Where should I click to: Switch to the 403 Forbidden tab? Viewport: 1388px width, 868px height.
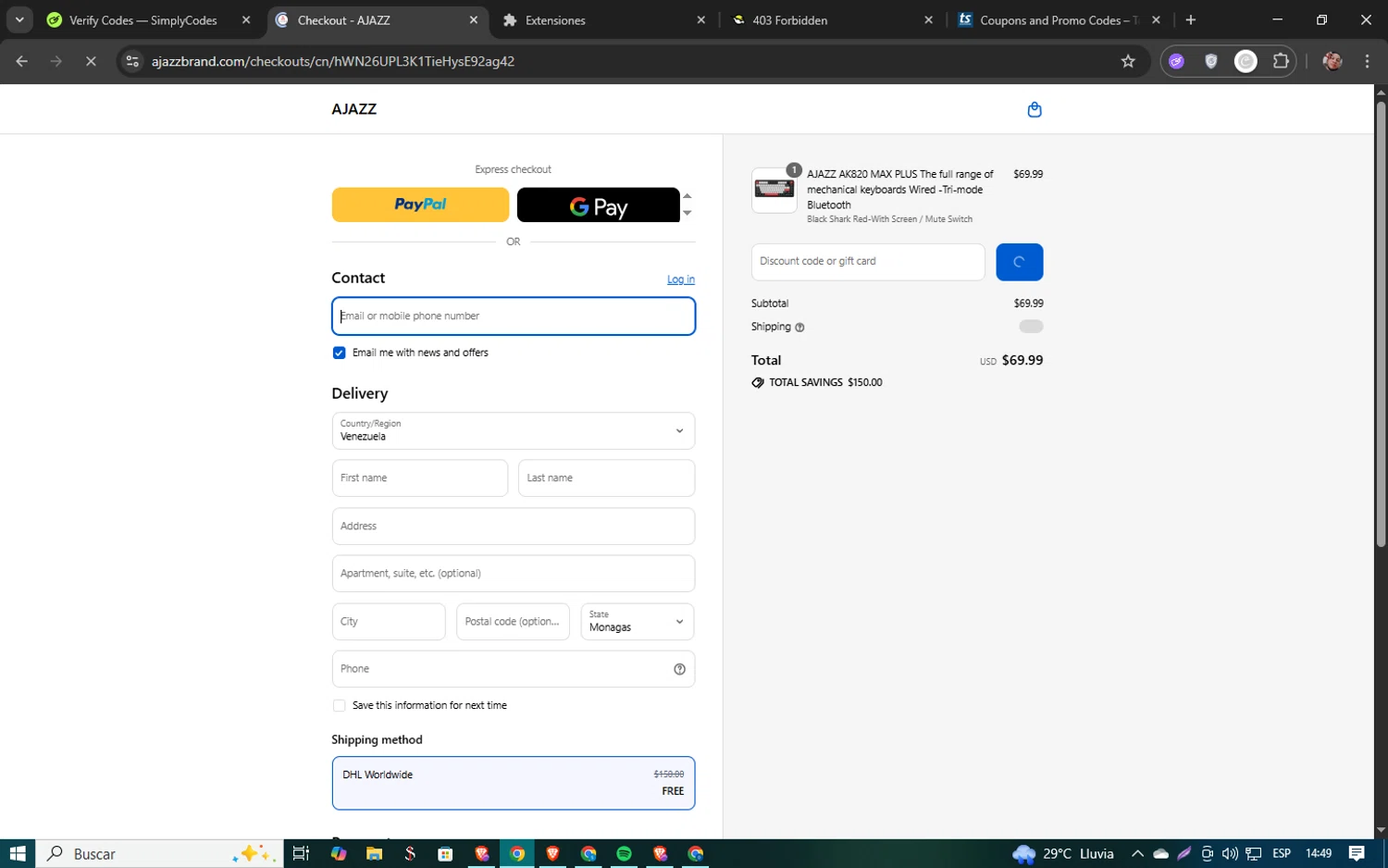tap(789, 19)
